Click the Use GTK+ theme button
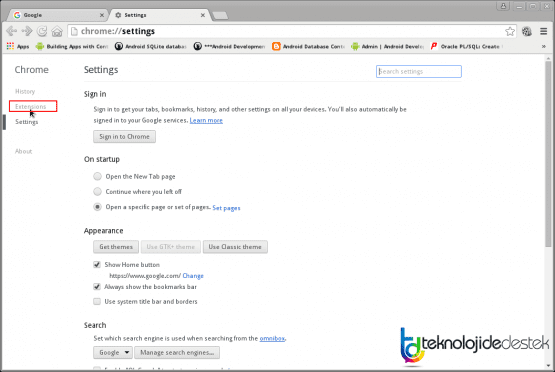Screen dimensions: 555x372 pos(171,247)
